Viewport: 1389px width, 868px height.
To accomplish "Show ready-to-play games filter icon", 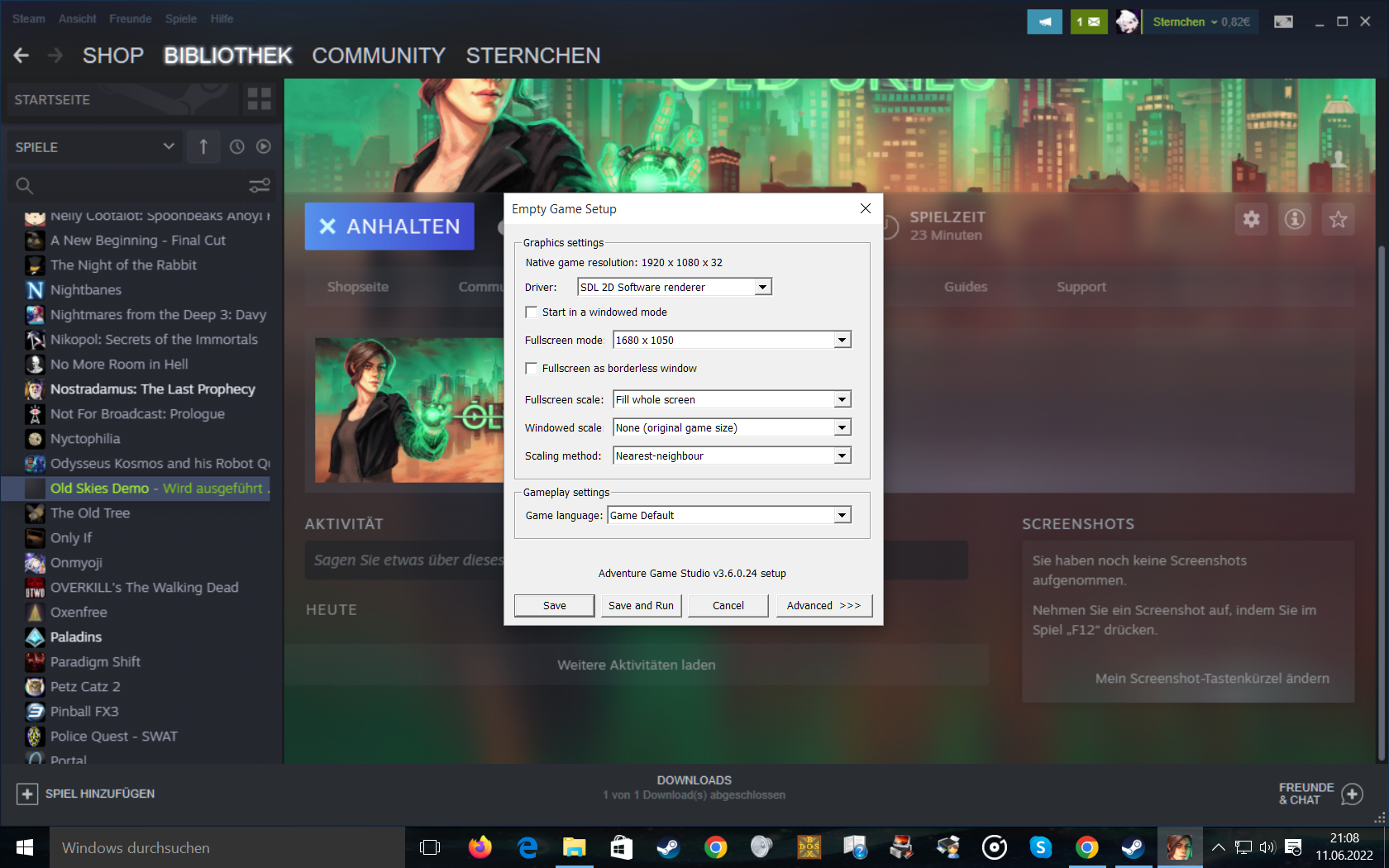I will [x=263, y=146].
